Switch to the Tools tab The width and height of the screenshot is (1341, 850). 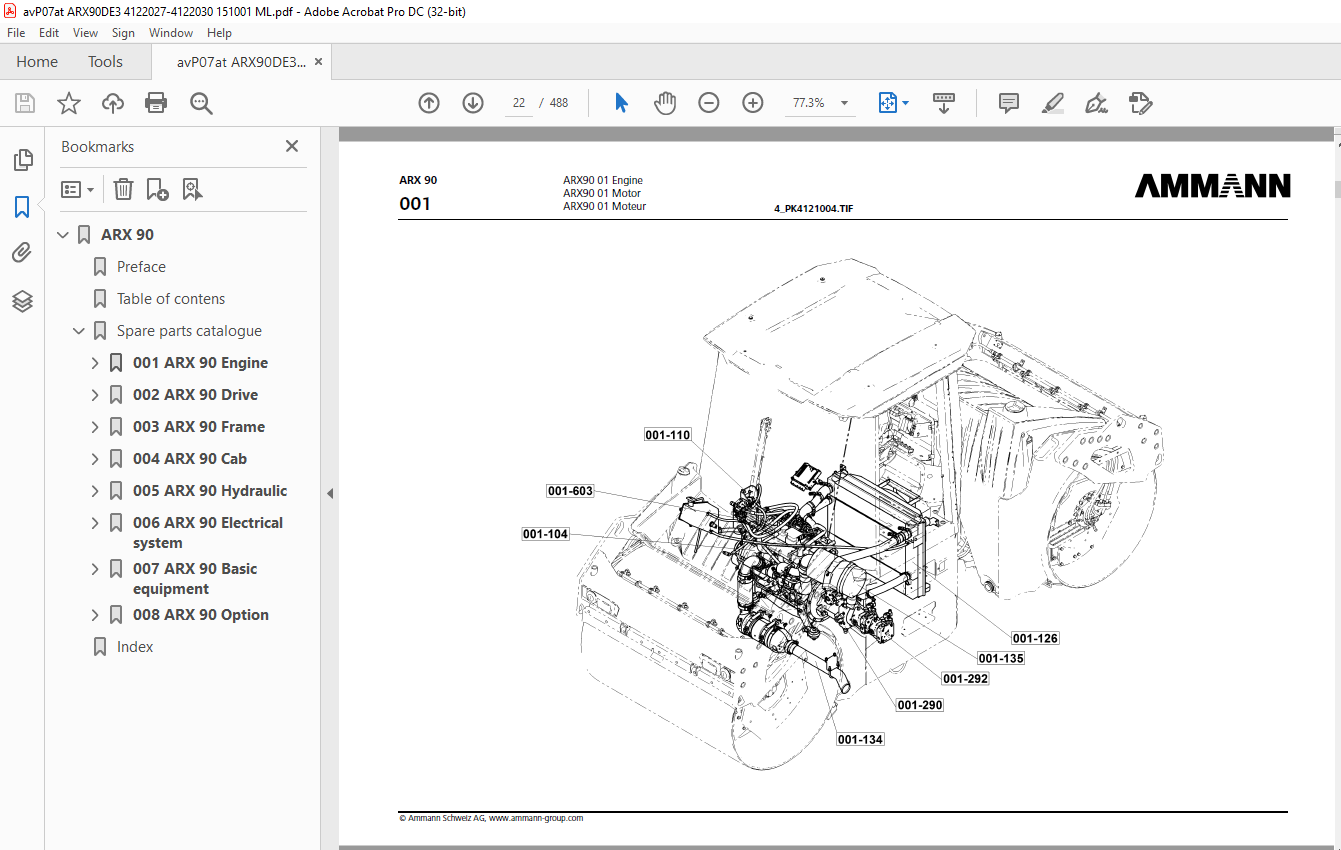(x=105, y=62)
